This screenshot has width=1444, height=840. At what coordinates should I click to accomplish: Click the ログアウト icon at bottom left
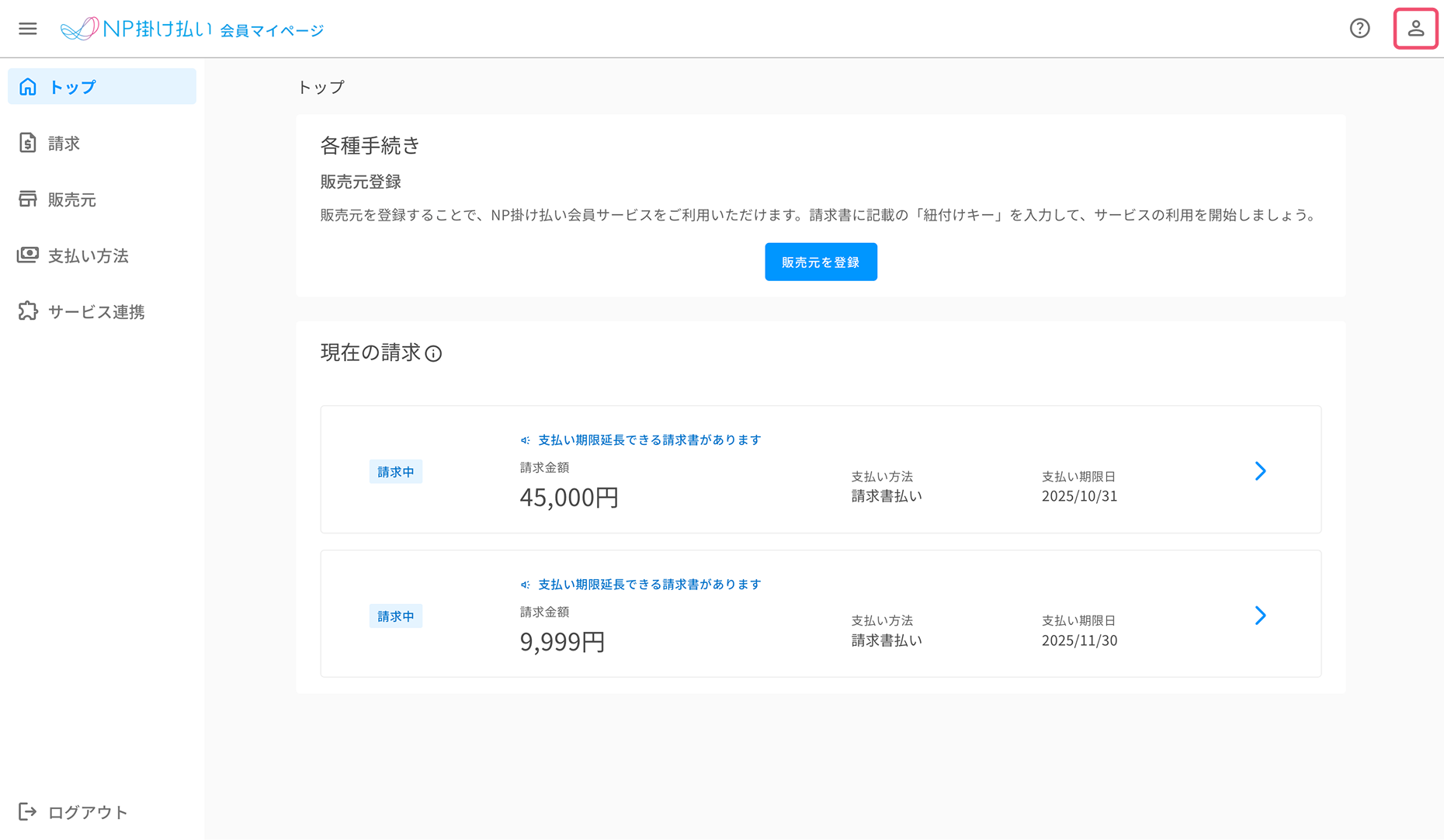(28, 812)
